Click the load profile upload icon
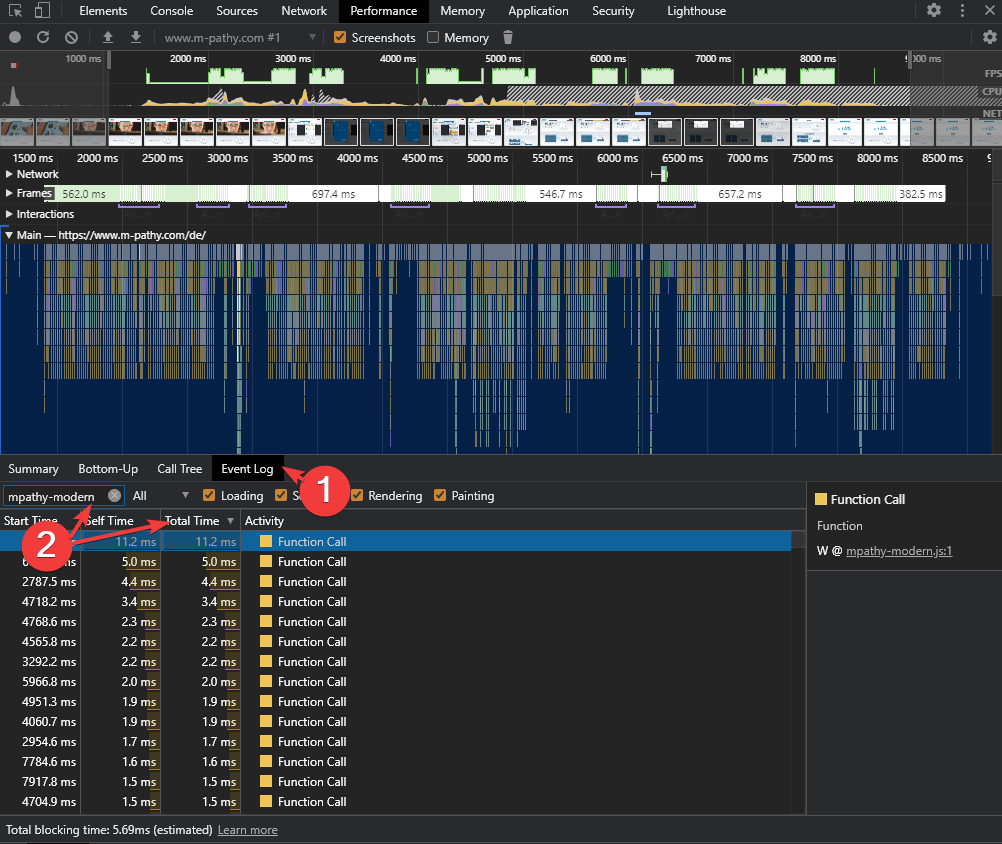 [x=108, y=37]
